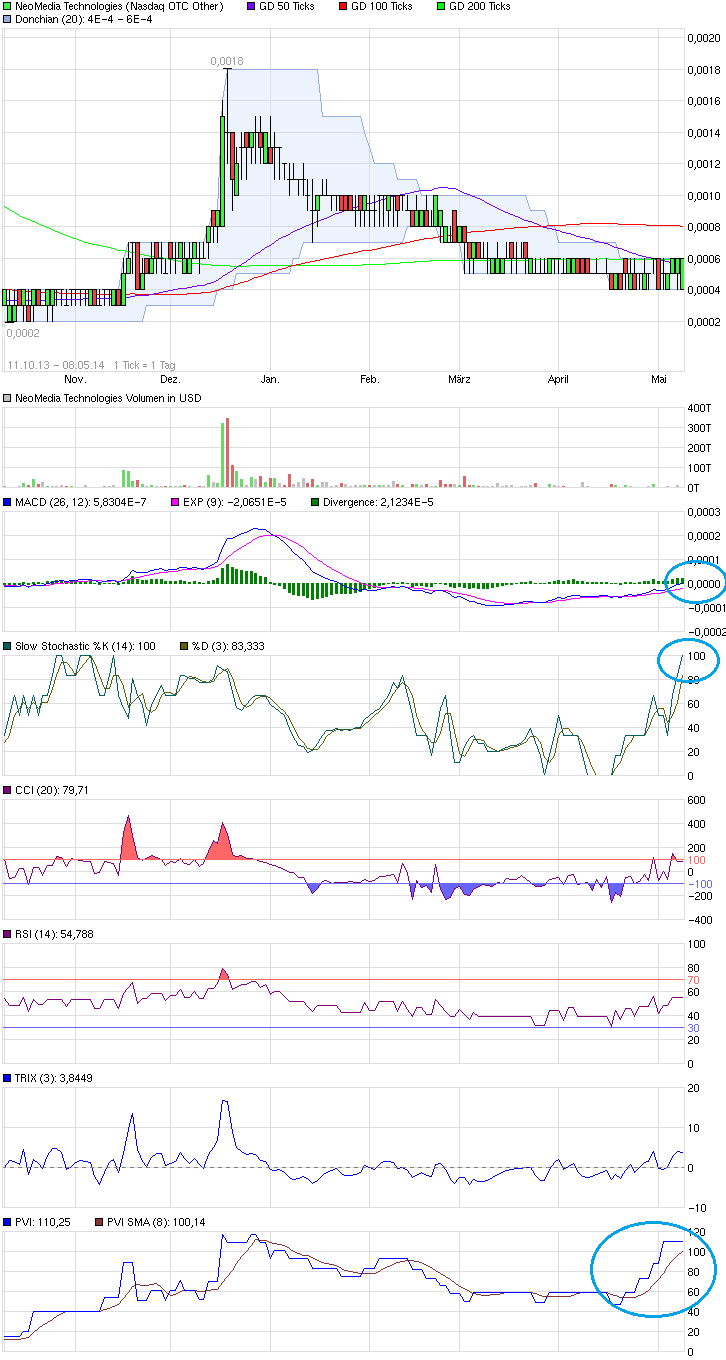Select the GD 100 Ticks legend label
726x1360 pixels.
[384, 6]
